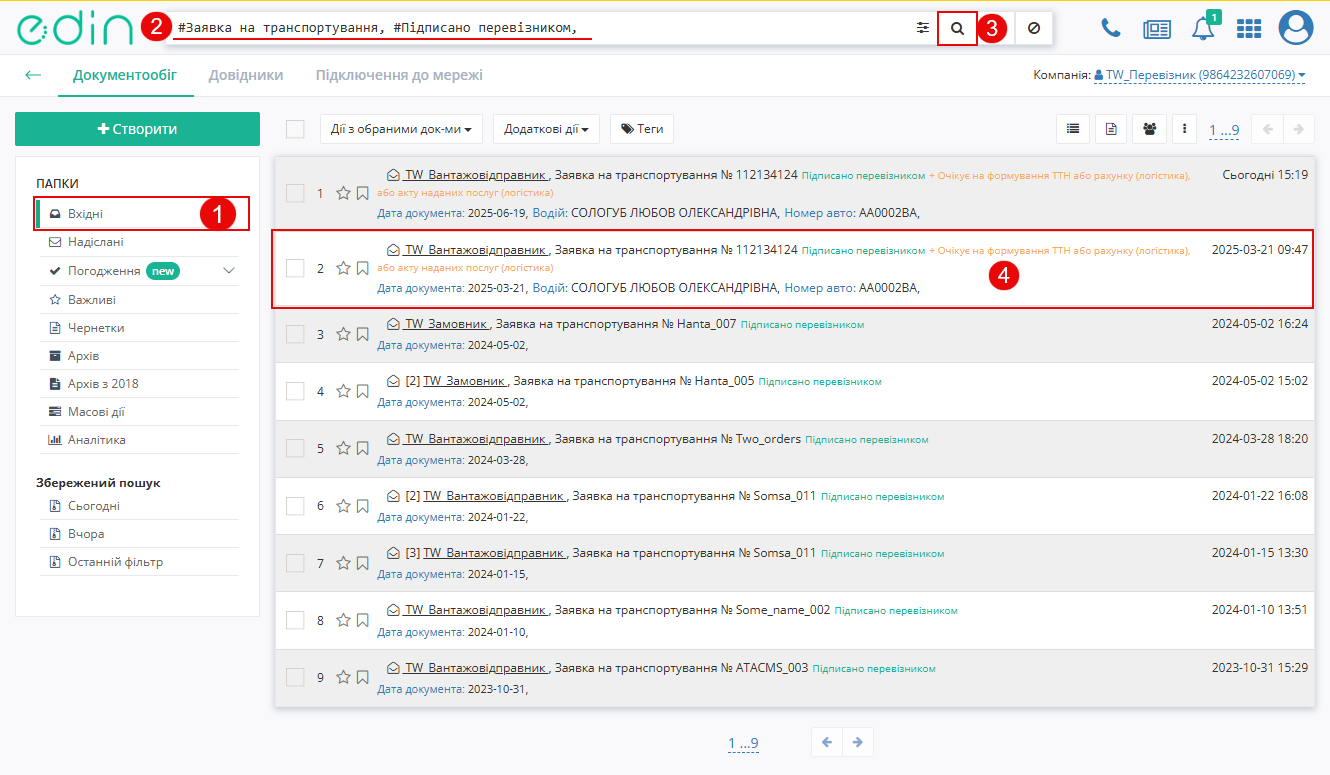Switch to Довідники tab

[246, 75]
